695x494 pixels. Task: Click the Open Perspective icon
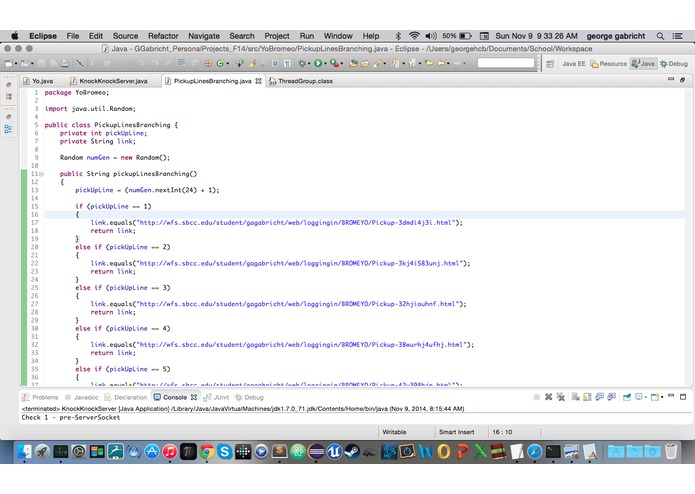(550, 64)
